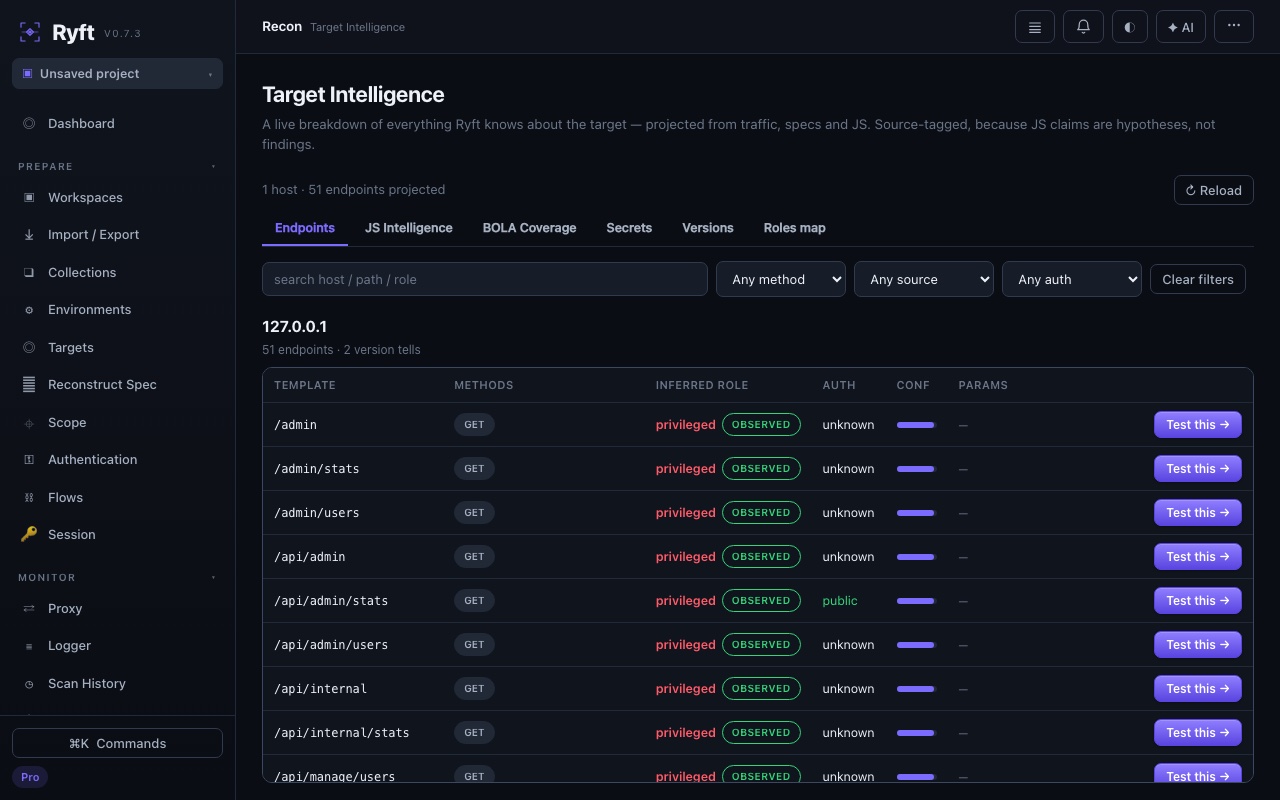Open the AI assistant button
1280x800 pixels.
coord(1180,27)
